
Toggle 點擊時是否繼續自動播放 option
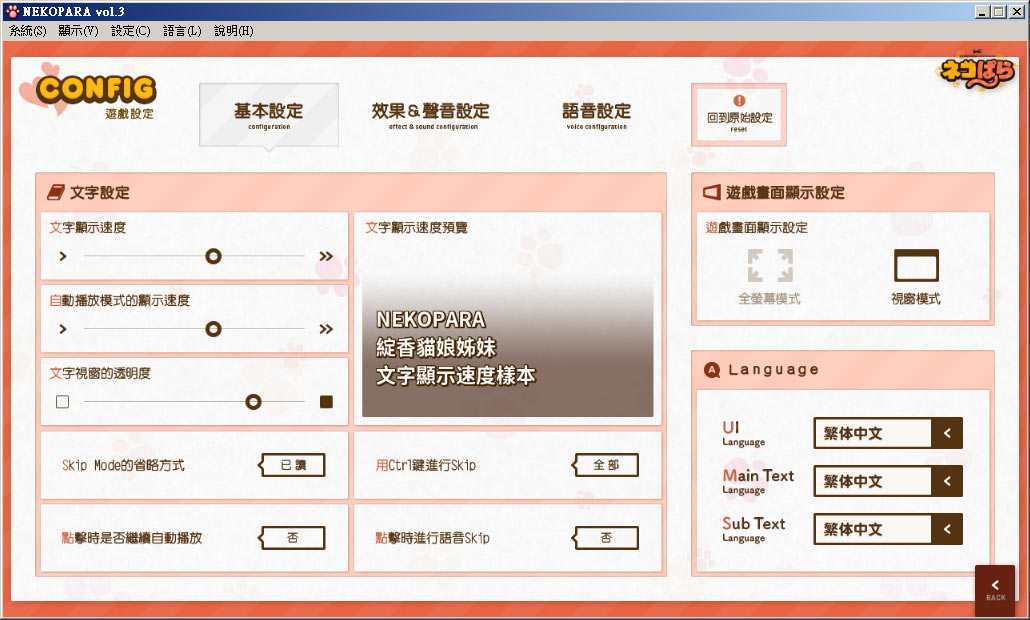[x=293, y=538]
